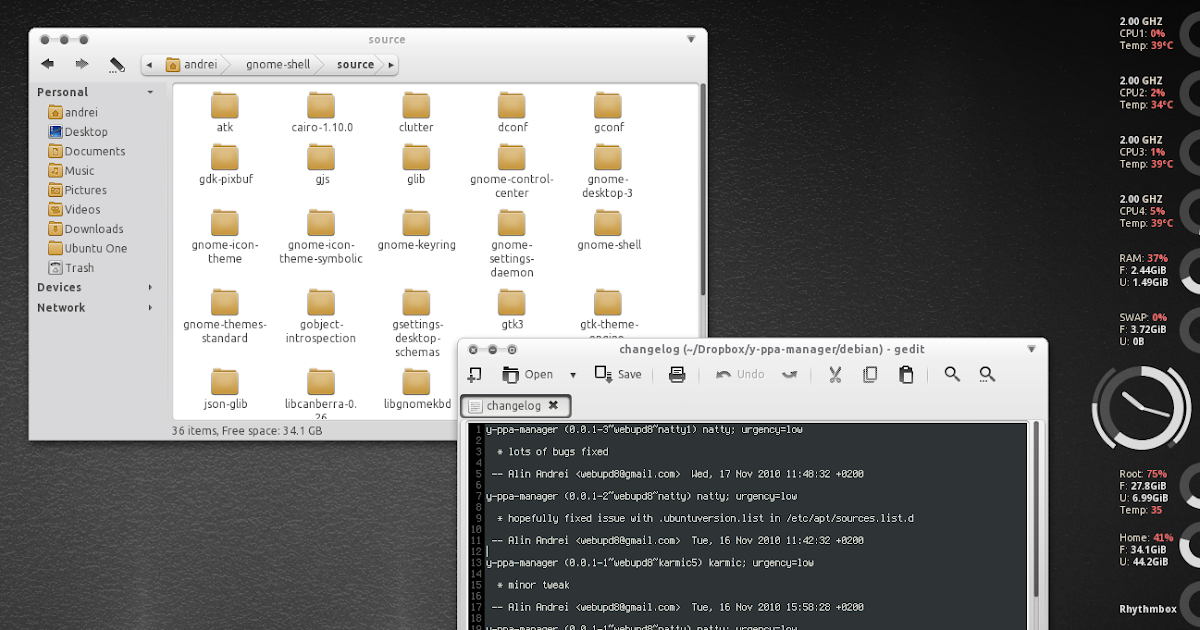Print the changelog document
The image size is (1200, 630).
tap(677, 374)
